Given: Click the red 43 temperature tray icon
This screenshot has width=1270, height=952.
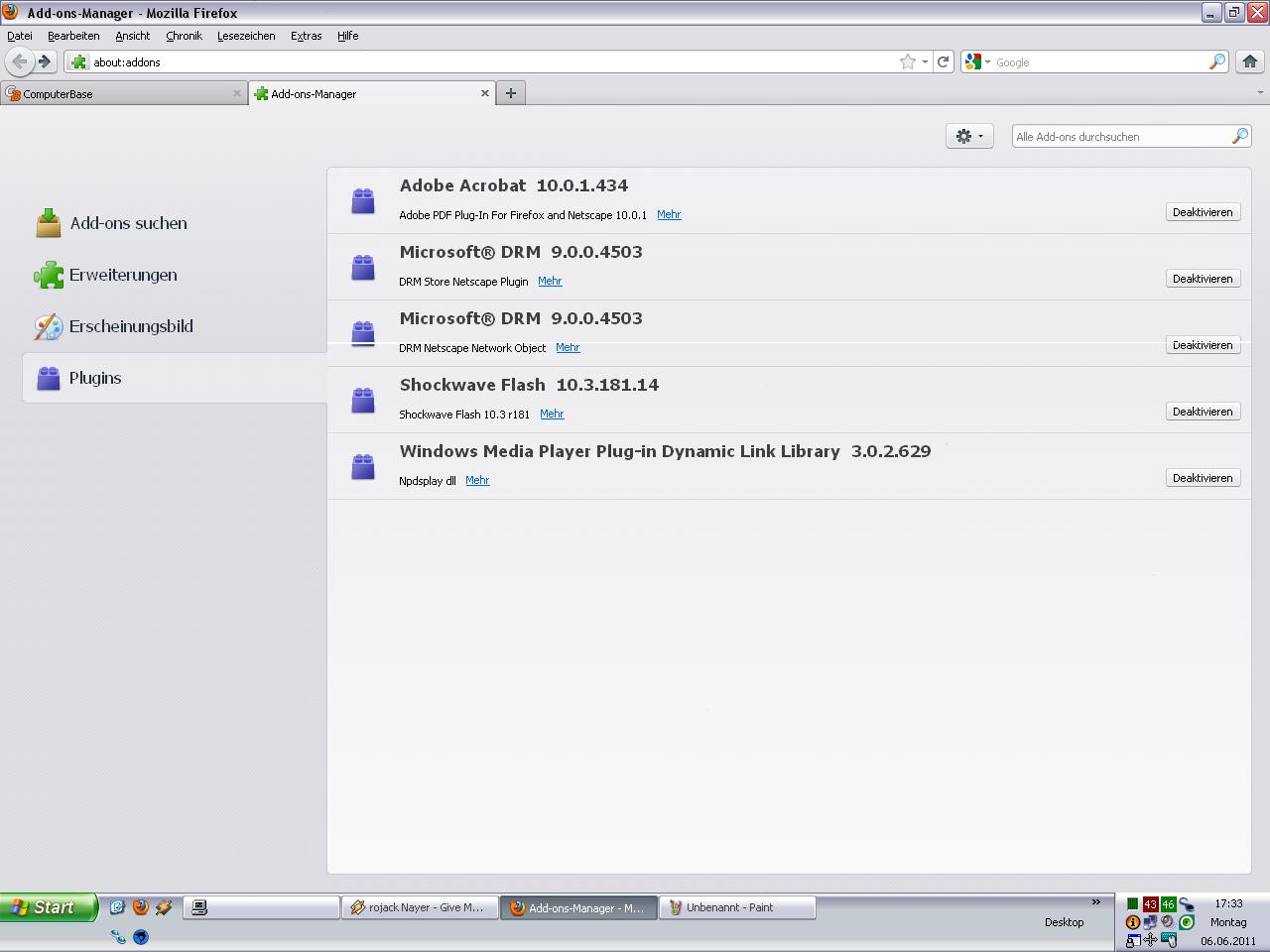Looking at the screenshot, I should [x=1150, y=904].
